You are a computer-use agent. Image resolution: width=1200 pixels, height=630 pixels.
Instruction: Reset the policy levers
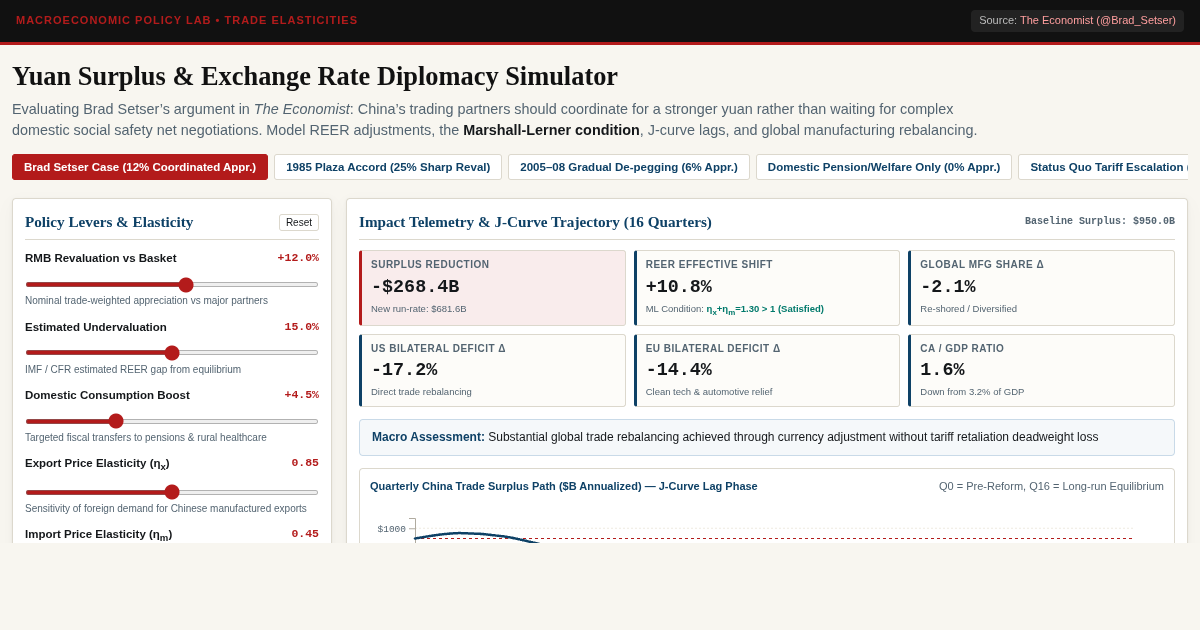point(299,222)
